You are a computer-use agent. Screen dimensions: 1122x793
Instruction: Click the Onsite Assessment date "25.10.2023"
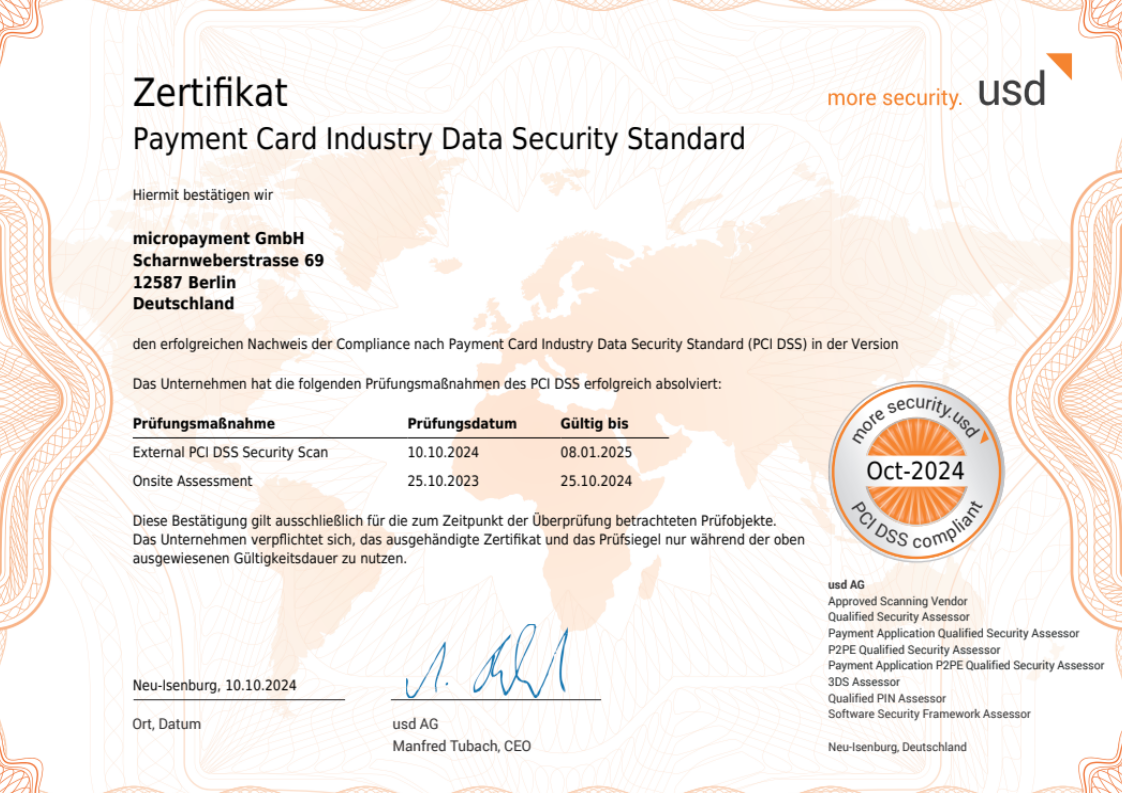[x=443, y=481]
